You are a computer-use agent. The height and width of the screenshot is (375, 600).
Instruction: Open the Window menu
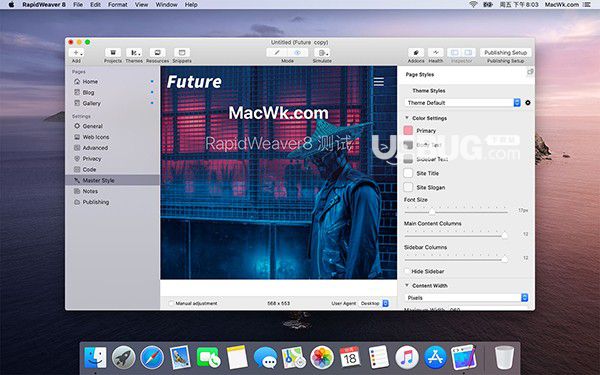tap(166, 5)
